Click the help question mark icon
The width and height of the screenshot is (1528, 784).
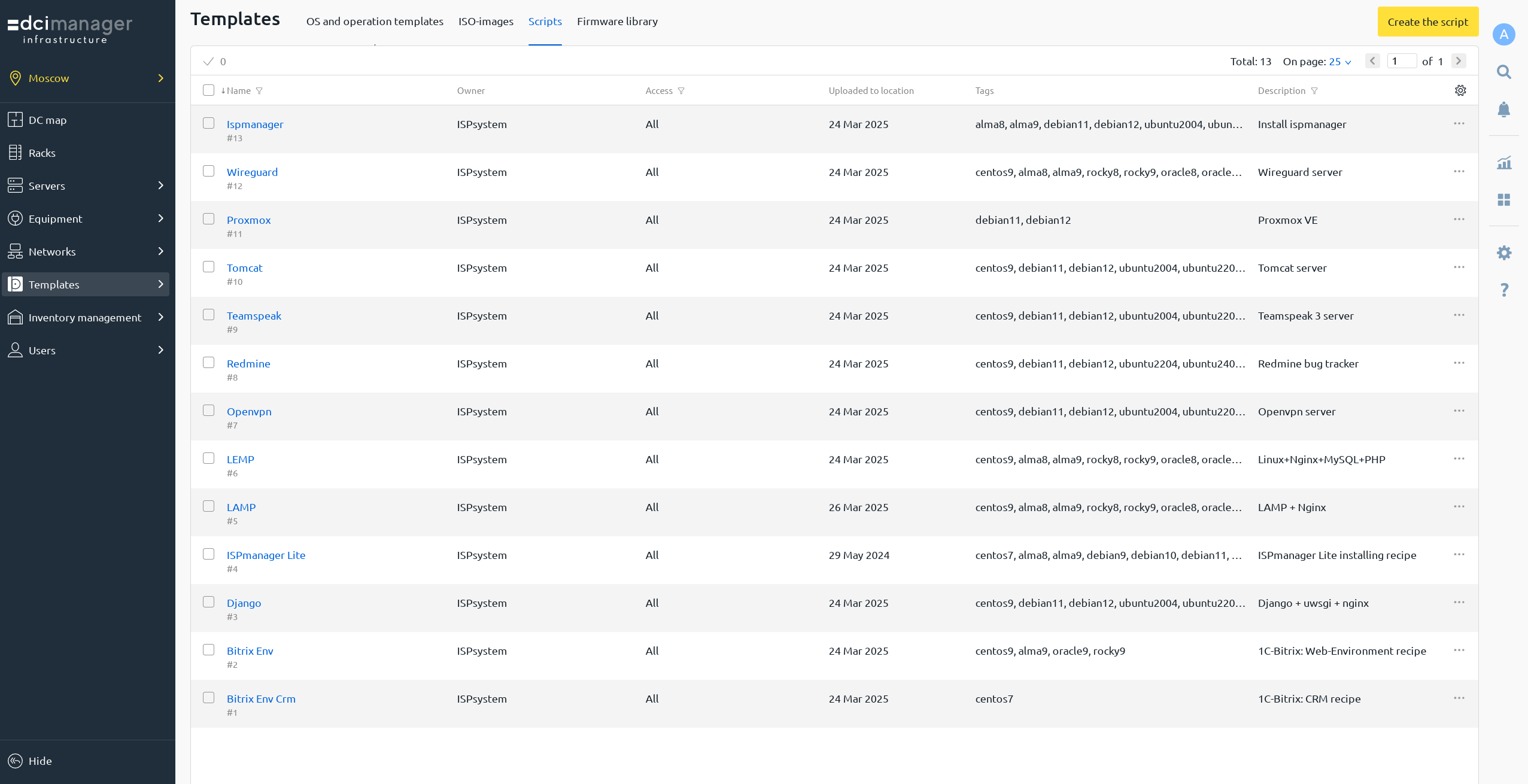click(x=1503, y=290)
